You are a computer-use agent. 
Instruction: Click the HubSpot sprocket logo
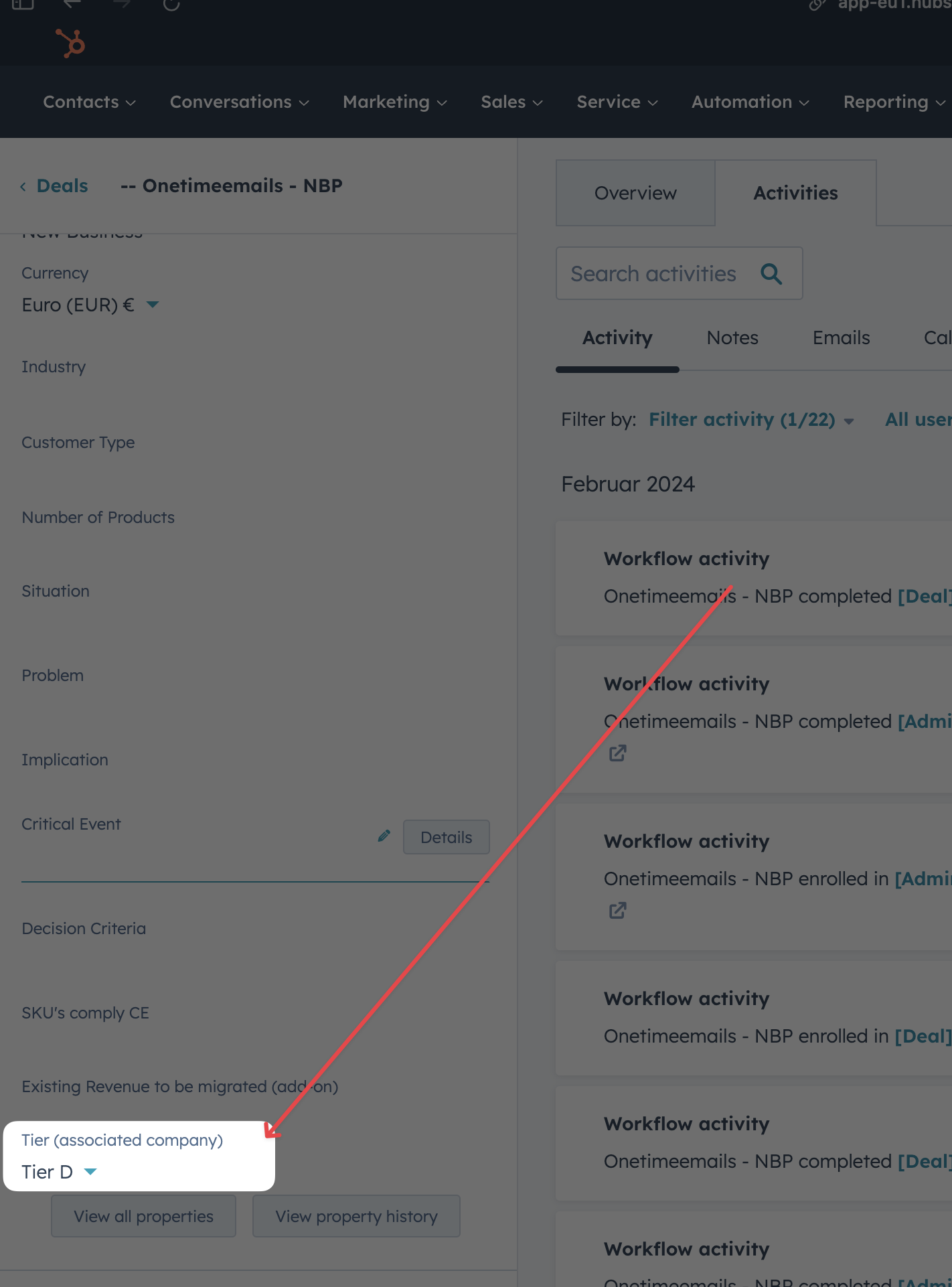click(70, 43)
